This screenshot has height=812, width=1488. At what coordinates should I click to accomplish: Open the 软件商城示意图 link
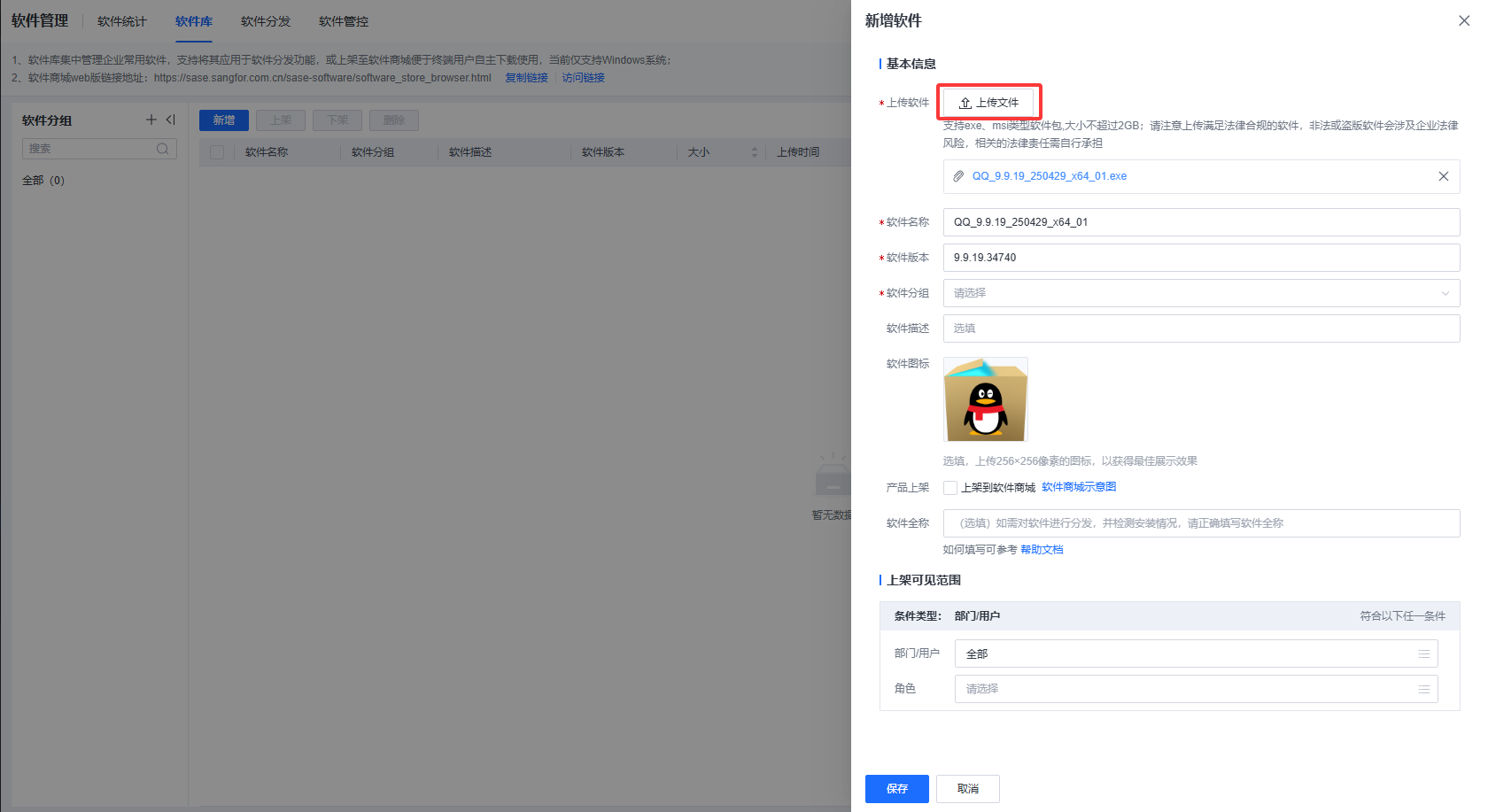pyautogui.click(x=1079, y=487)
